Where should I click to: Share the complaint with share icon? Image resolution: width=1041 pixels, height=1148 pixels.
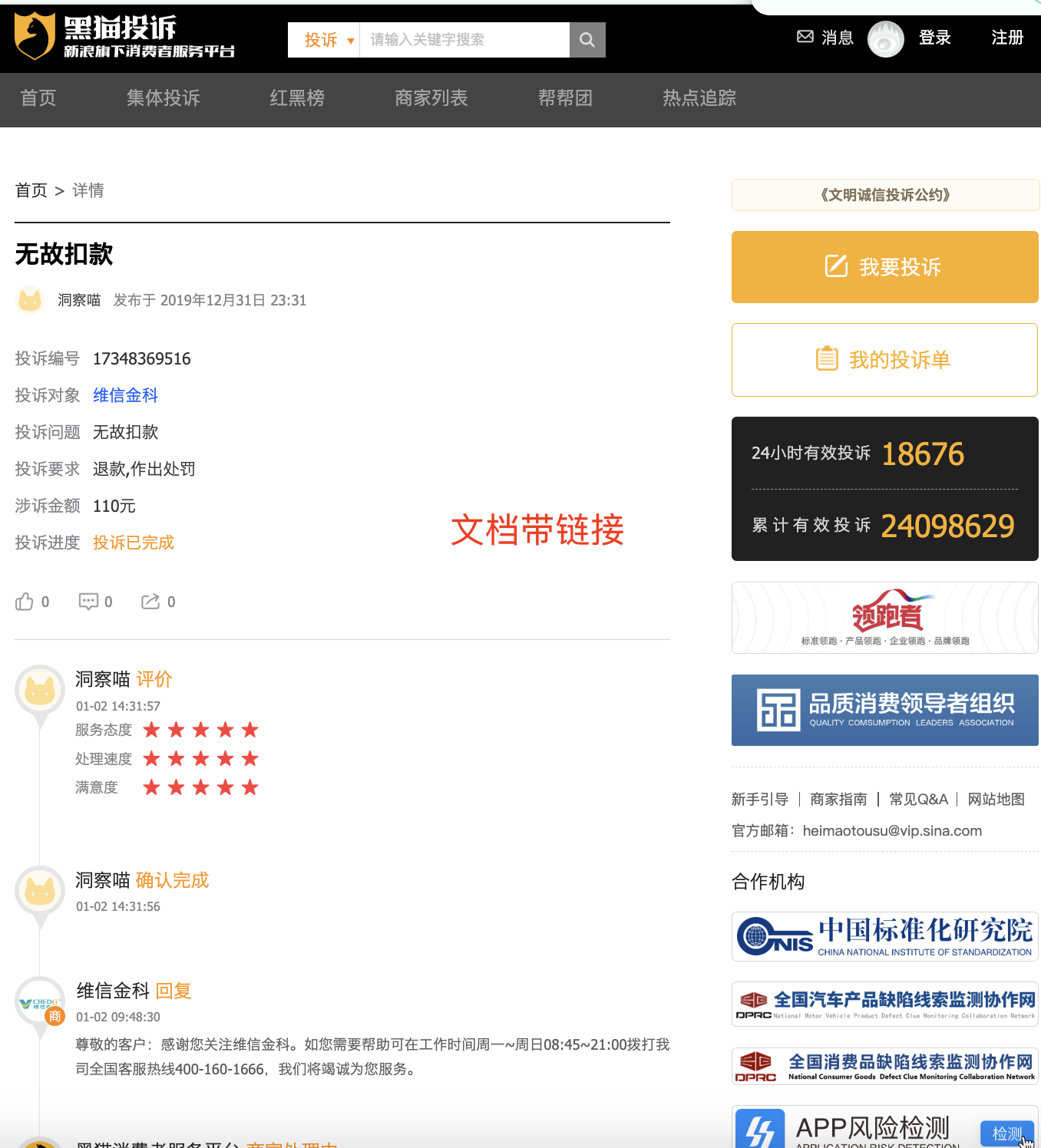[x=150, y=602]
